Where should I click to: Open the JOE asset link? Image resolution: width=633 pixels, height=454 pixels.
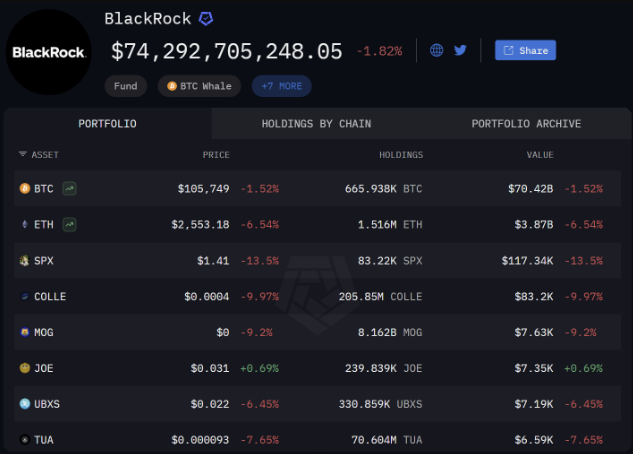pyautogui.click(x=44, y=368)
